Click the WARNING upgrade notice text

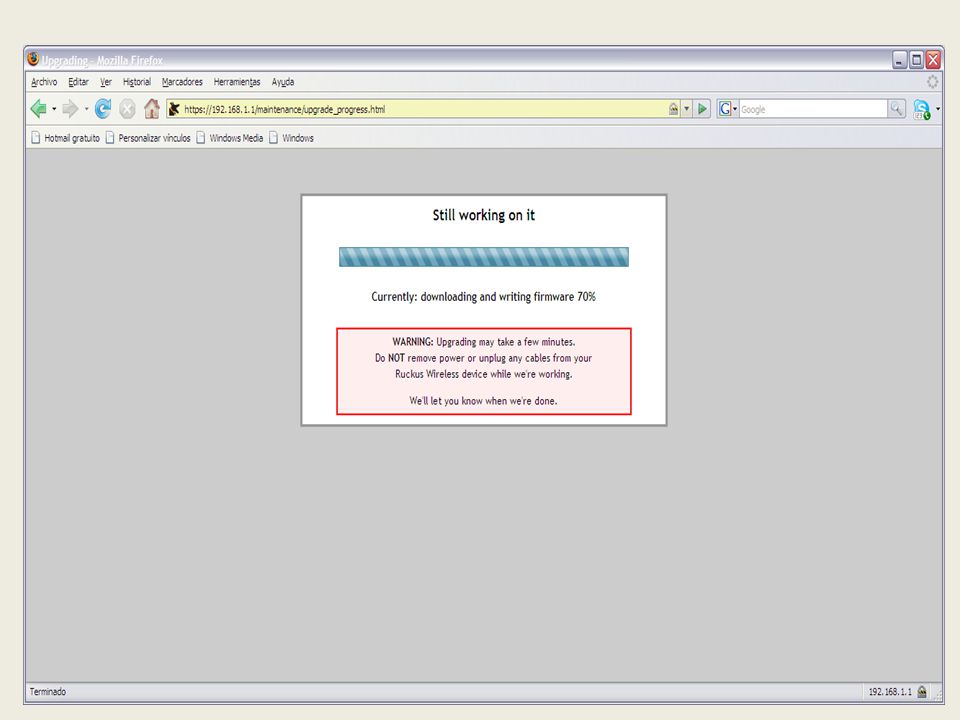tap(484, 358)
